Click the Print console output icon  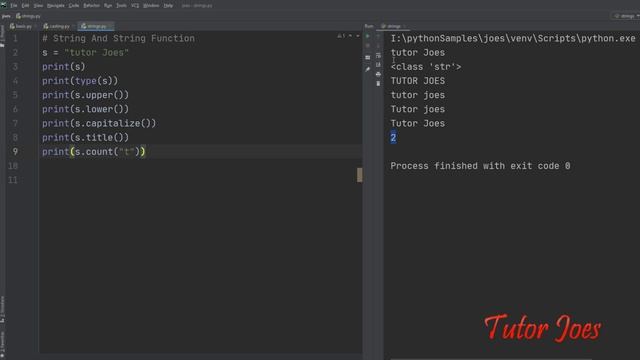click(378, 74)
